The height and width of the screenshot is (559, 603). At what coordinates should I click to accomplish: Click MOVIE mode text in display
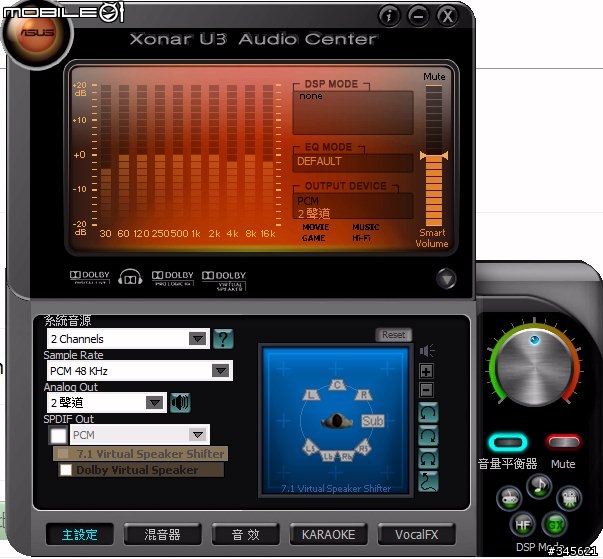click(316, 227)
